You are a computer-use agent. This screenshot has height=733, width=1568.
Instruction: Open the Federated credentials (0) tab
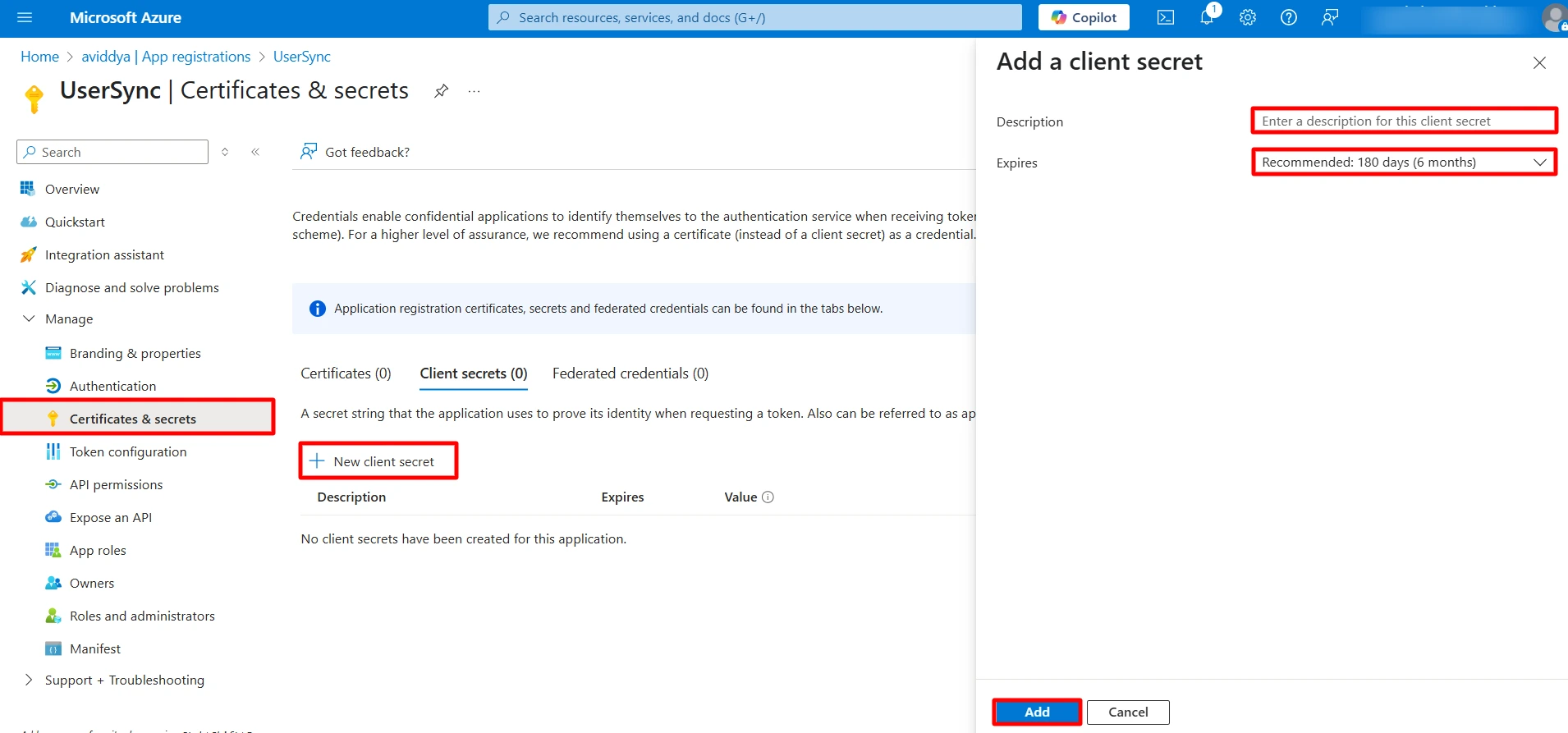coord(630,373)
